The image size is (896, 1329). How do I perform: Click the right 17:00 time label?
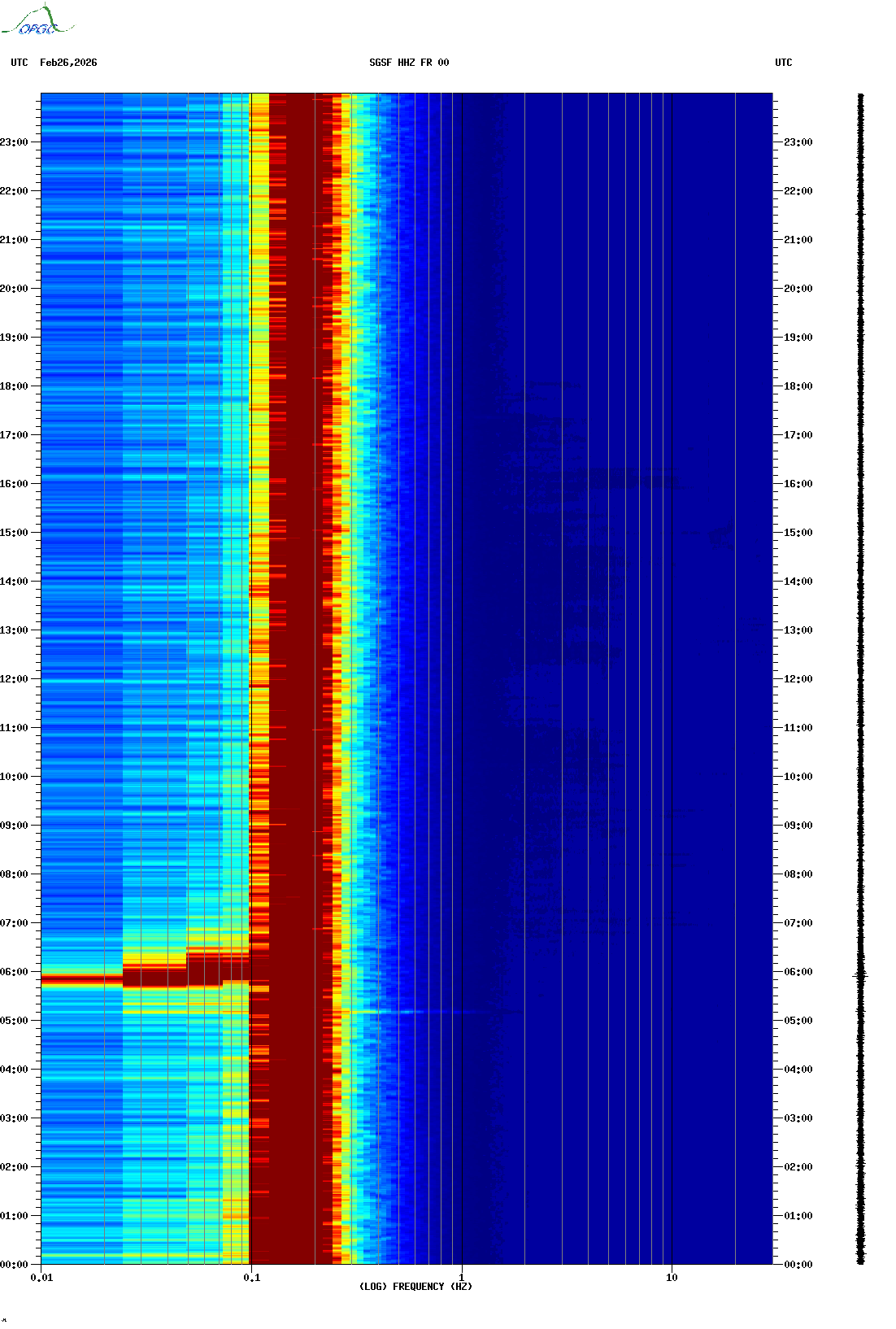click(x=798, y=435)
